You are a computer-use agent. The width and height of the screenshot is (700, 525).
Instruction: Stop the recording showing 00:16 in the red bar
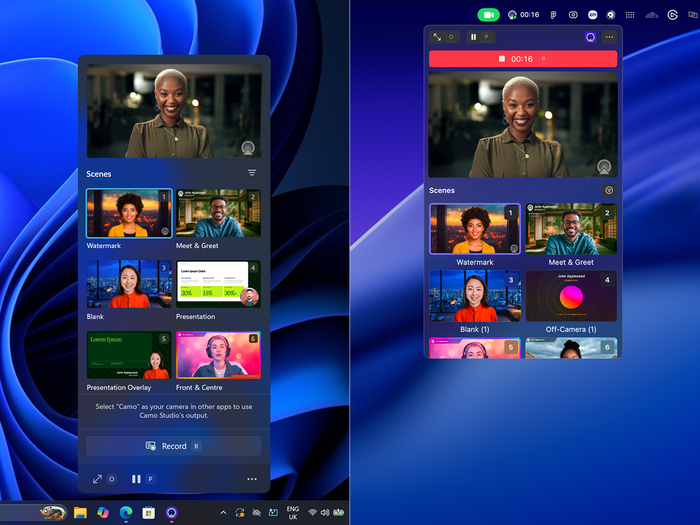pos(523,59)
